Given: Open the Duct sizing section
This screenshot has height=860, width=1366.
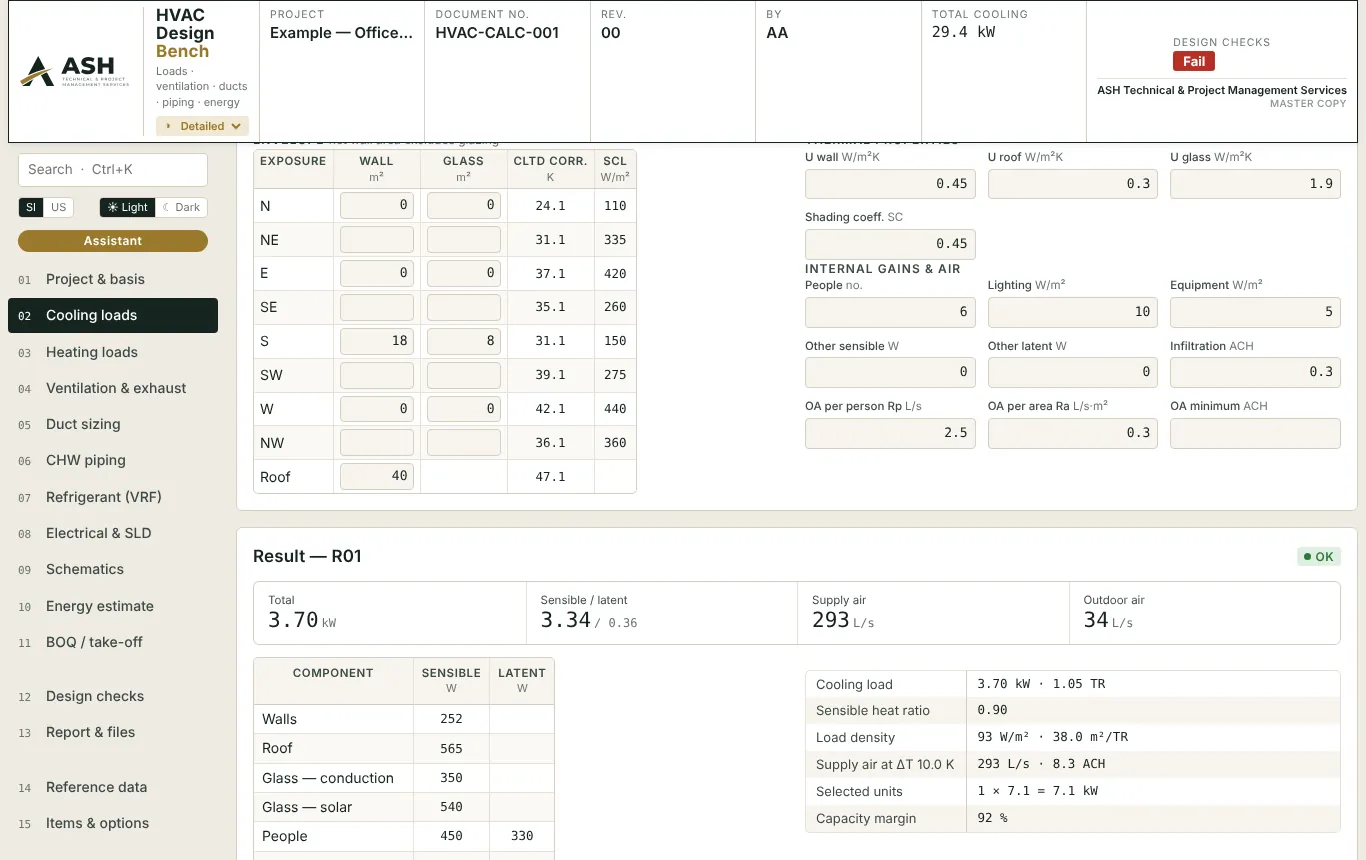Looking at the screenshot, I should click(x=113, y=424).
